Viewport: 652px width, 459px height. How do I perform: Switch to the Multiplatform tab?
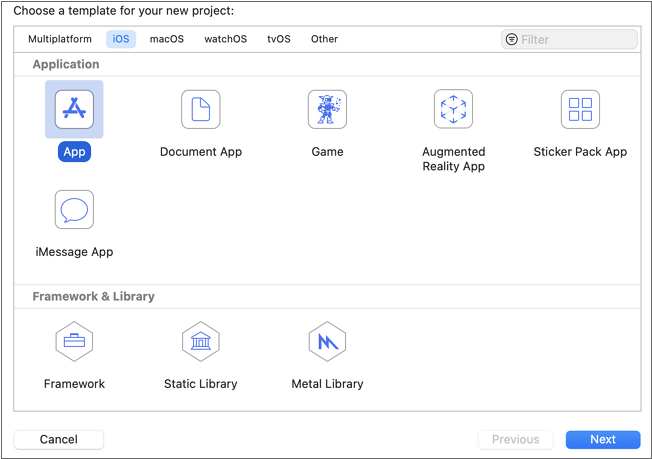[x=60, y=39]
